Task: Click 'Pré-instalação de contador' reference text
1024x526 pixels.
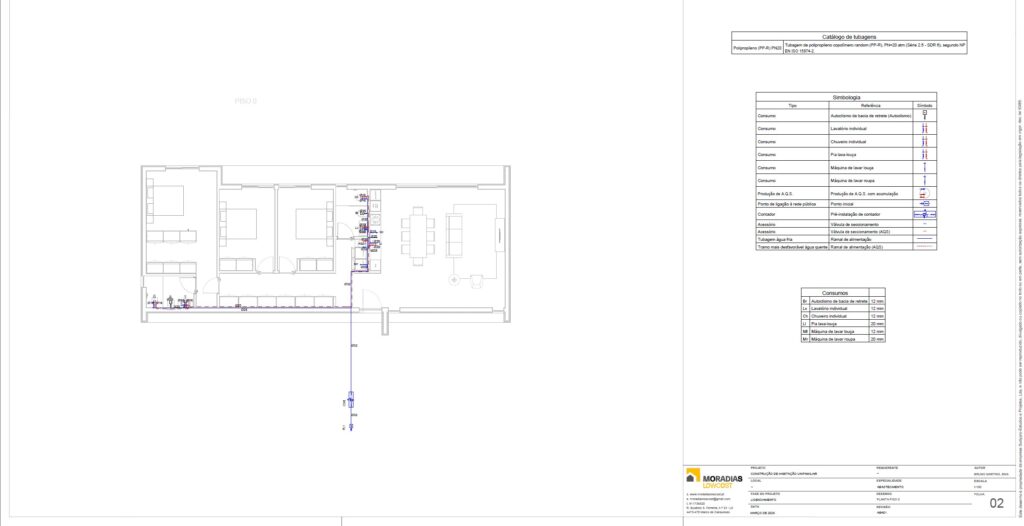Action: tap(855, 214)
